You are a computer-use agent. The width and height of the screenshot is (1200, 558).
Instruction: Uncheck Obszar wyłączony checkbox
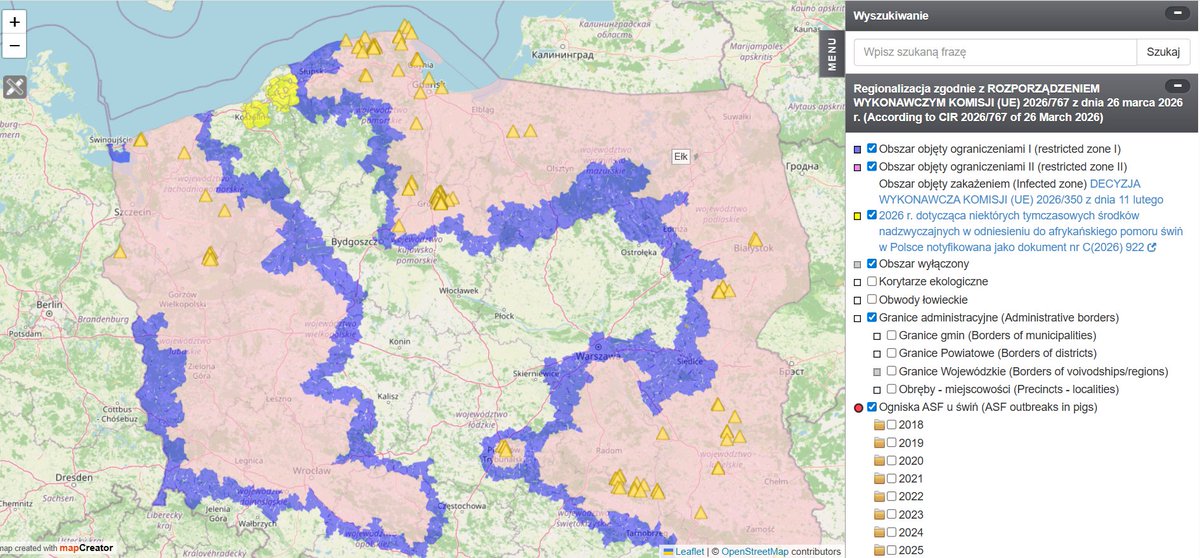coord(872,263)
